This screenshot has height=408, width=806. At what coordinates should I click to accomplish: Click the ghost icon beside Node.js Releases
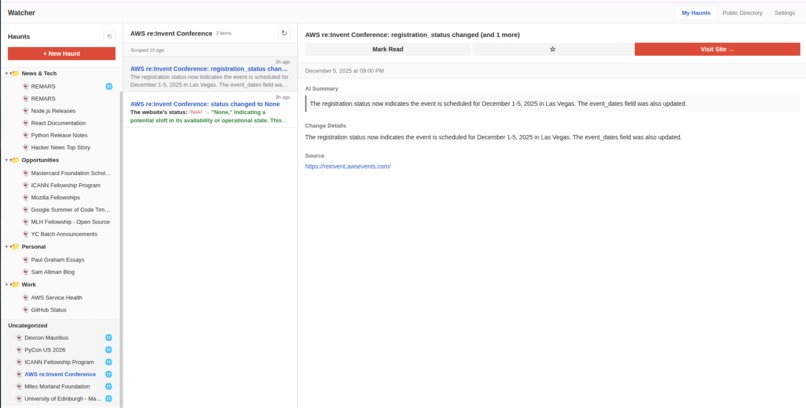click(x=26, y=111)
